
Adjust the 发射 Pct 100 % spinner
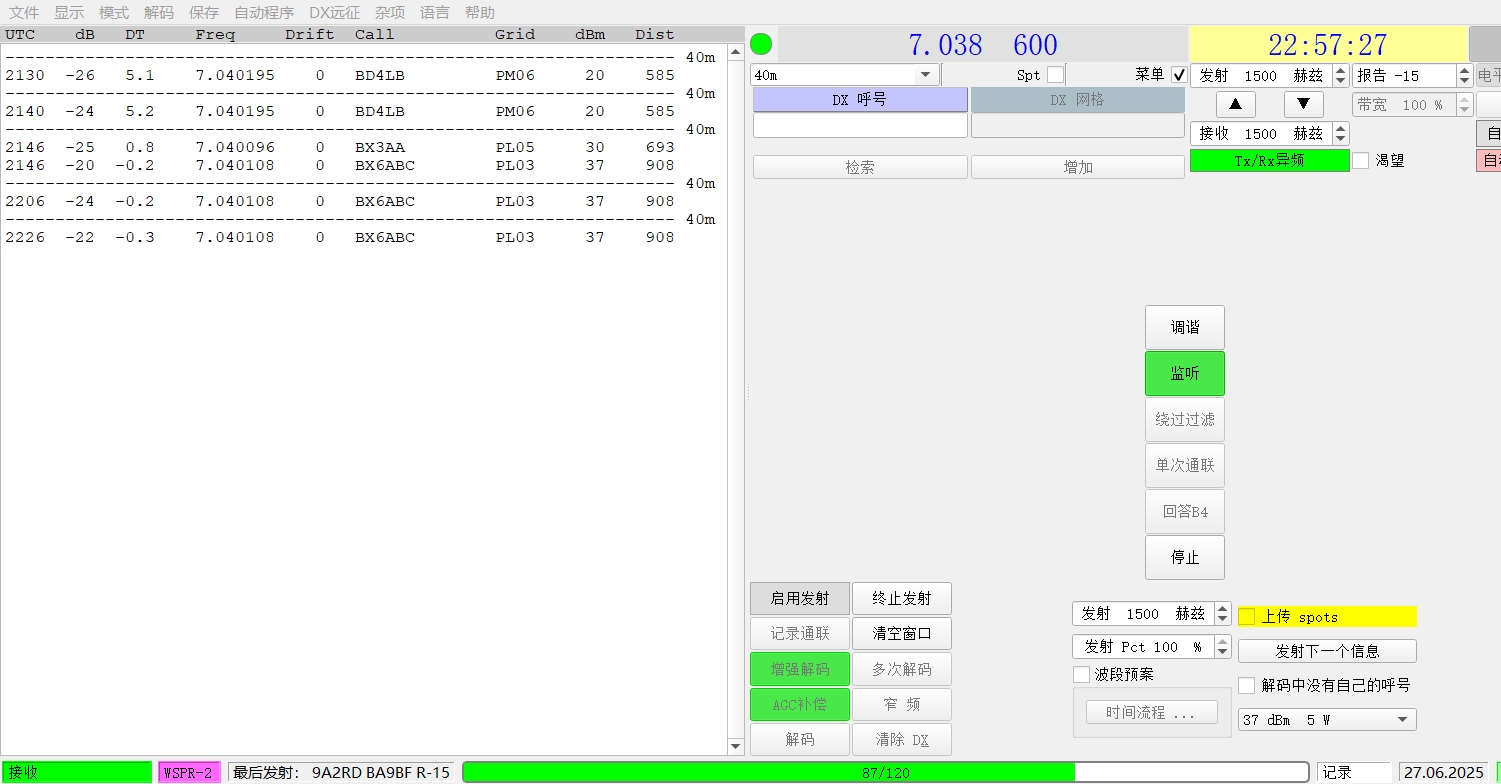[1151, 647]
